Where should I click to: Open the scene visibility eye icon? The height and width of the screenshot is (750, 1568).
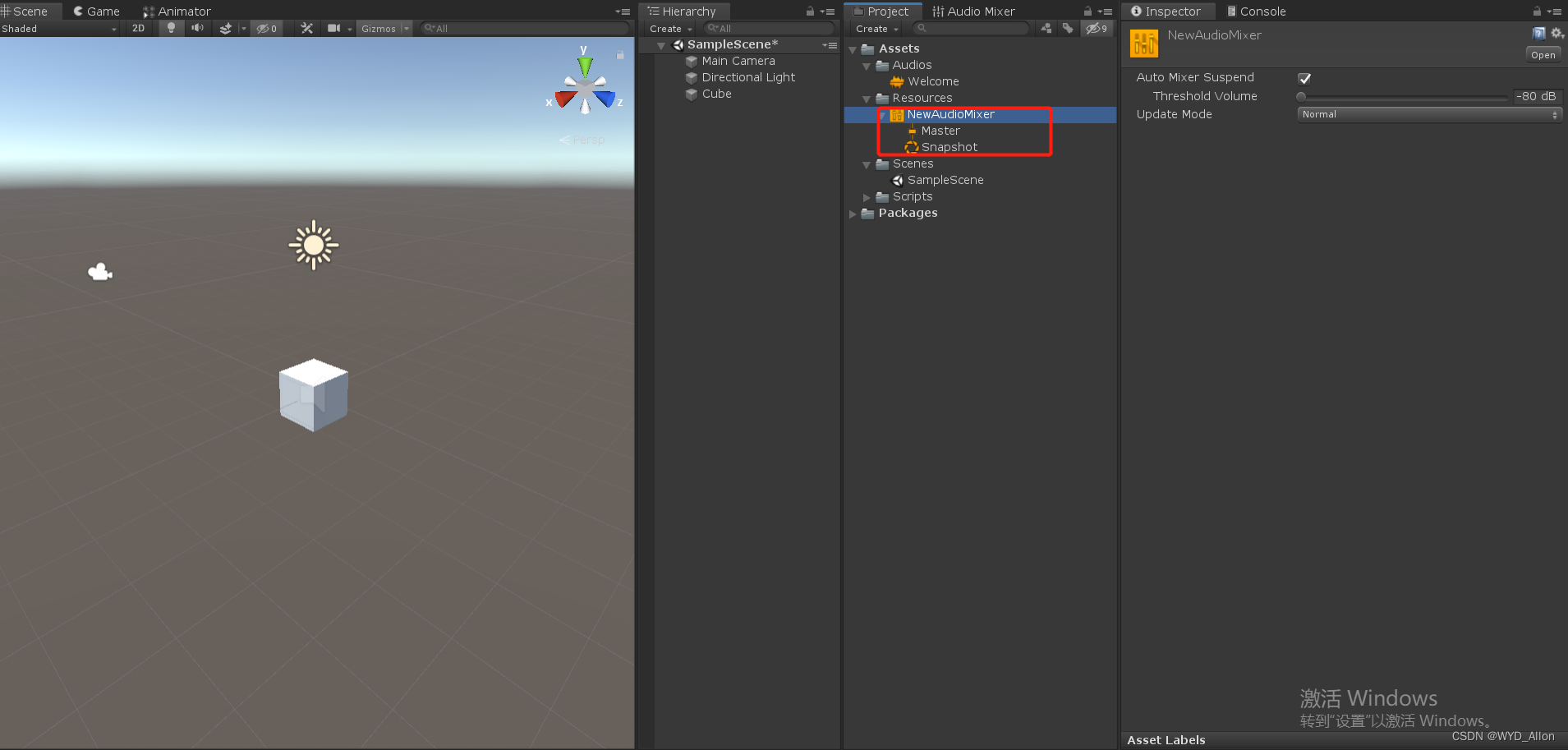[x=264, y=28]
